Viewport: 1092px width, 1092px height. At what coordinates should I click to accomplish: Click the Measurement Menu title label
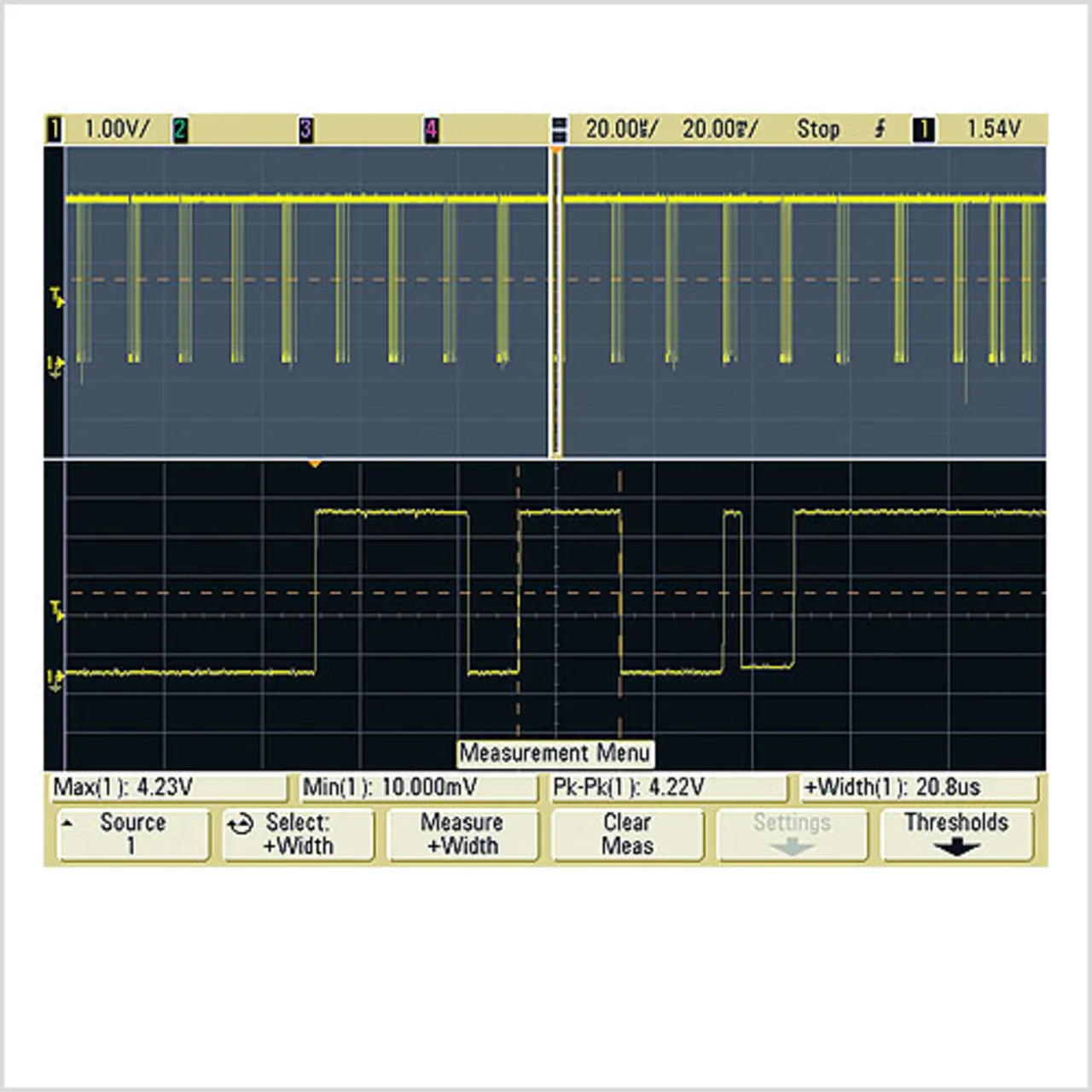tap(555, 752)
